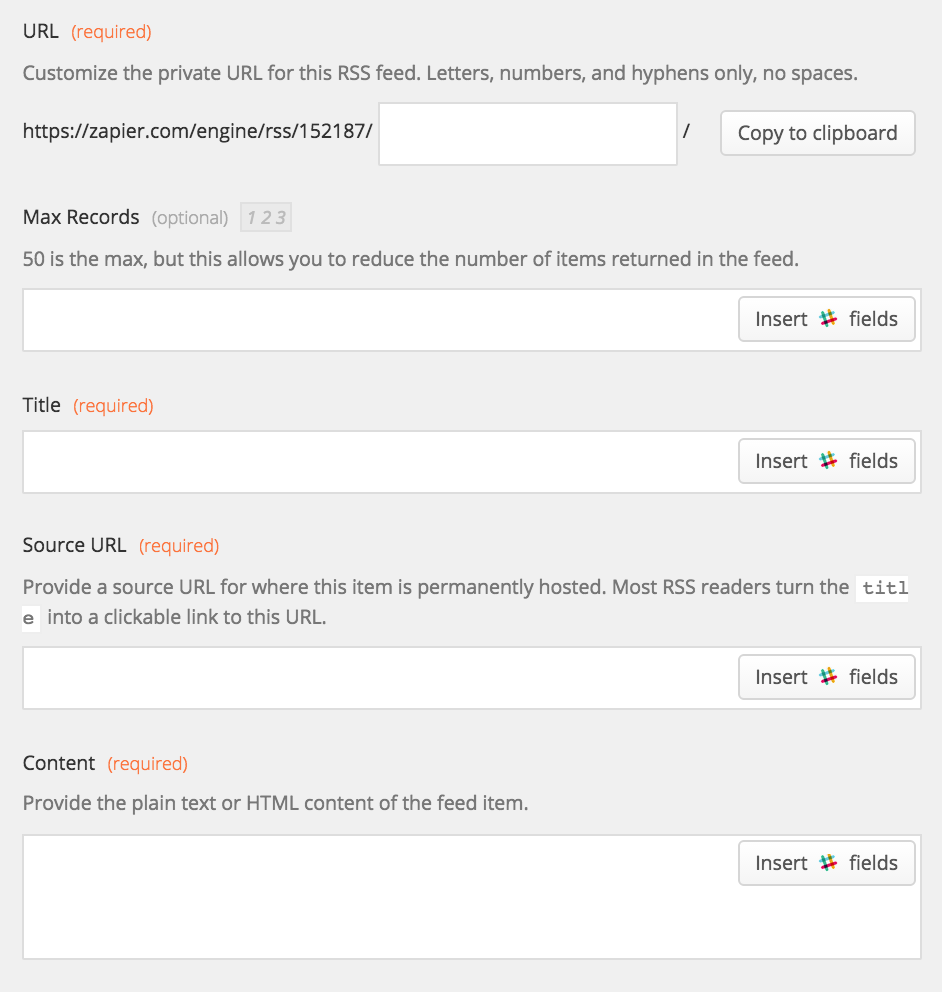Screen dimensions: 942x992
Task: Click into the Source URL text field
Action: (380, 678)
